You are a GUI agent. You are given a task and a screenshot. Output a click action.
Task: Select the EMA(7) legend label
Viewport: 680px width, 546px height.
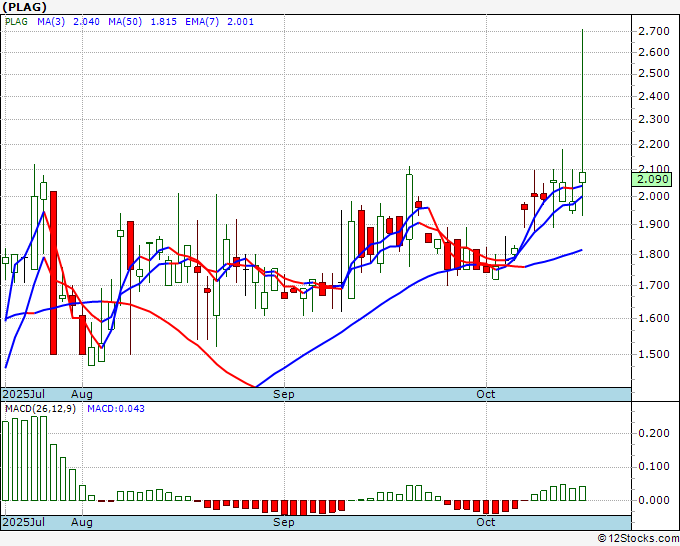202,22
